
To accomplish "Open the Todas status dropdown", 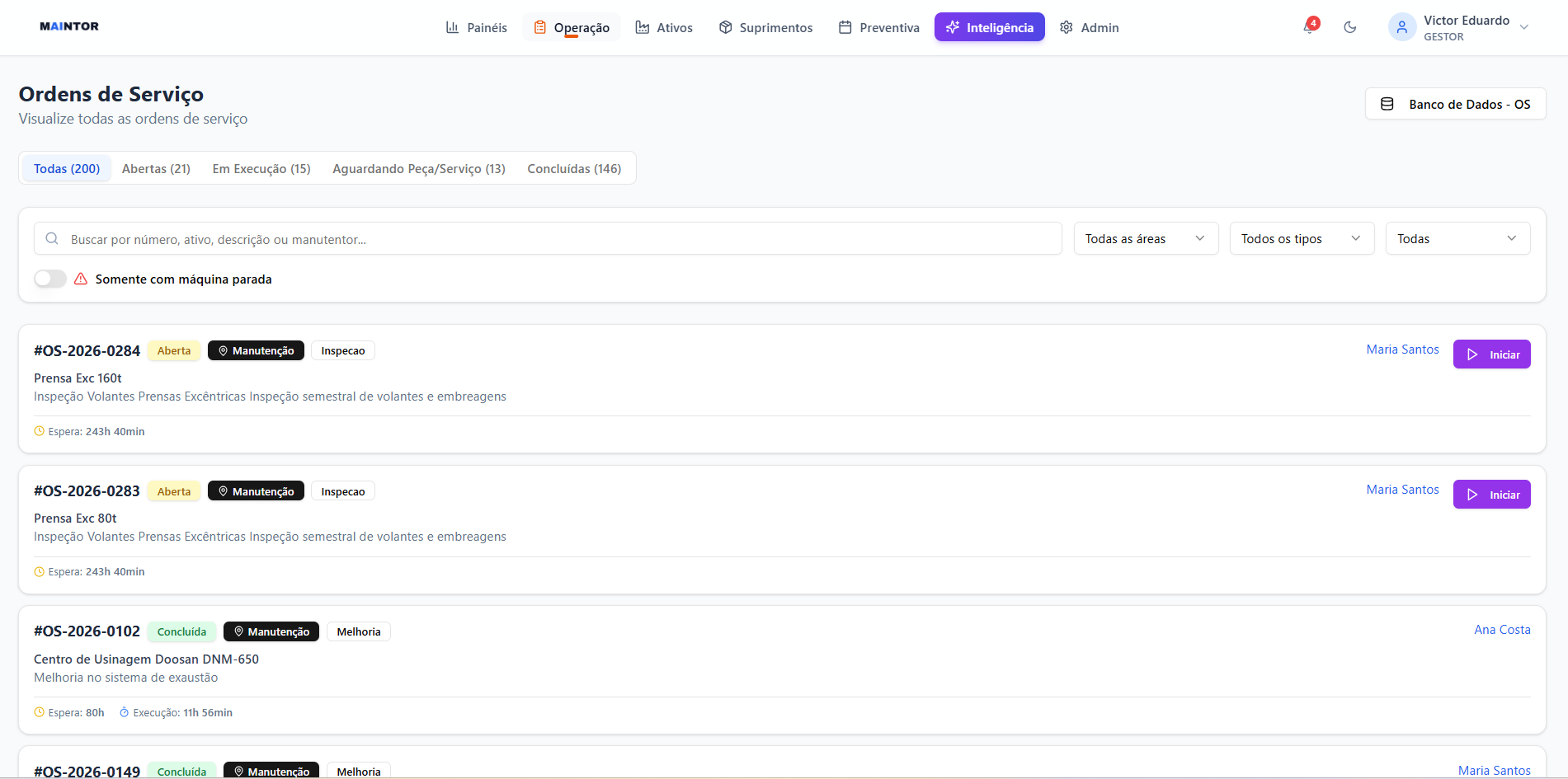I will click(1457, 238).
